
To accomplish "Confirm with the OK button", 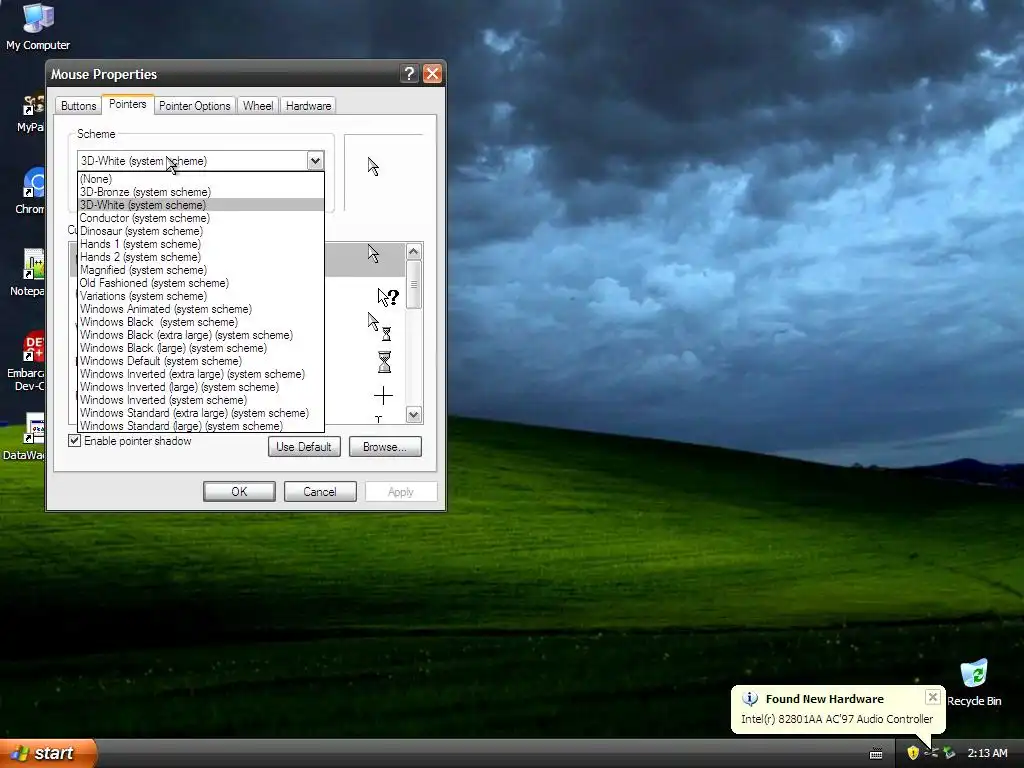I will click(x=239, y=492).
